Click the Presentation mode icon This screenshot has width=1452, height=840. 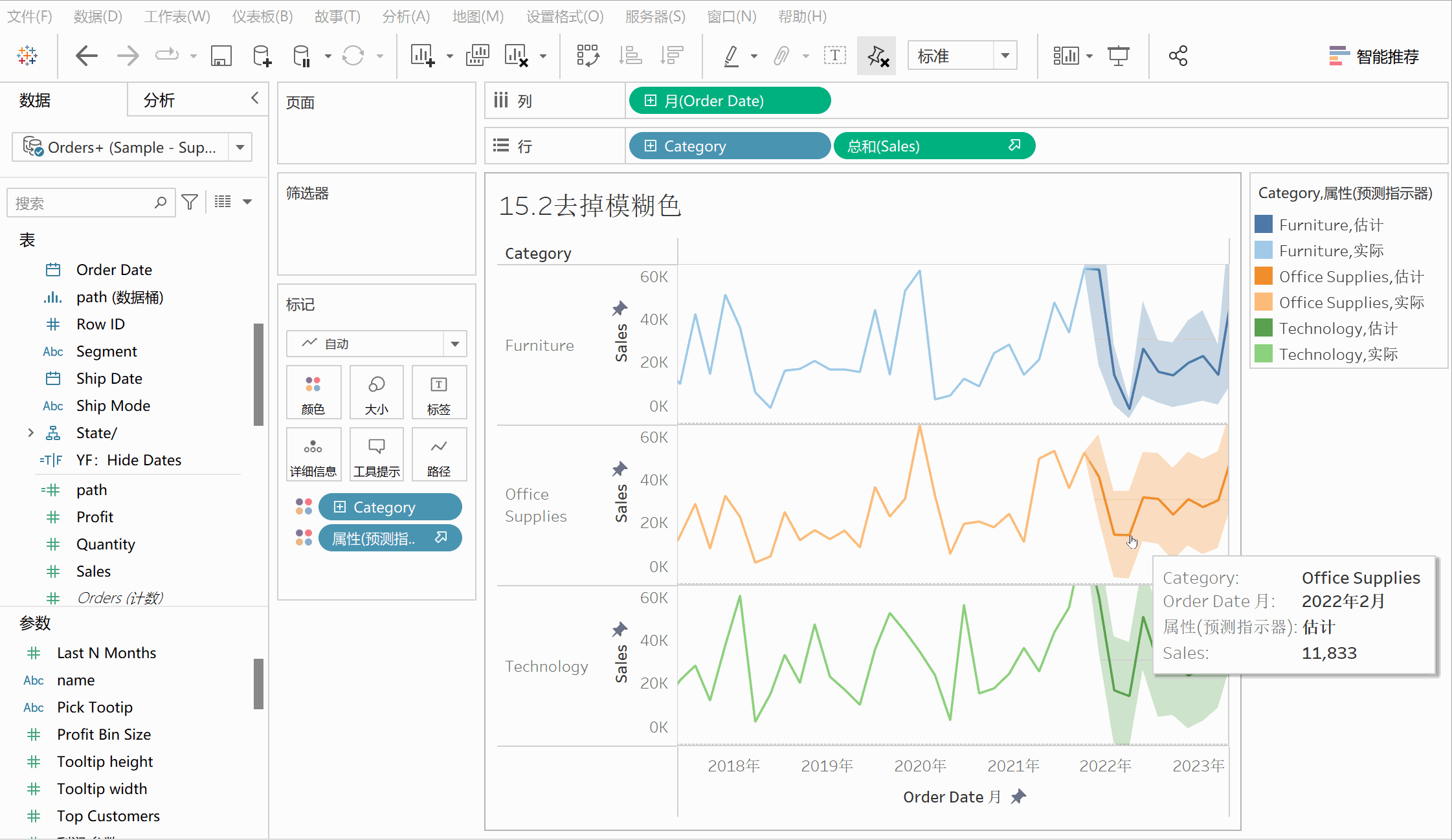pos(1118,56)
